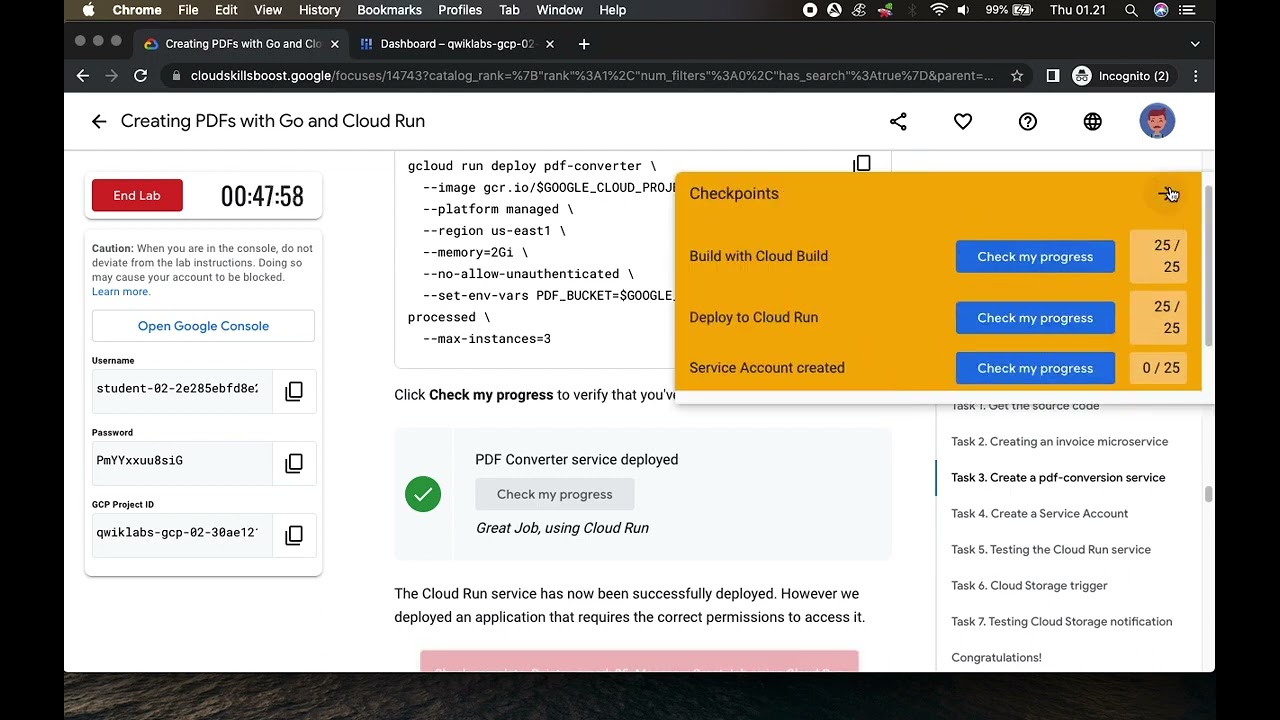Check progress for Service Account created
The height and width of the screenshot is (720, 1280).
tap(1035, 368)
